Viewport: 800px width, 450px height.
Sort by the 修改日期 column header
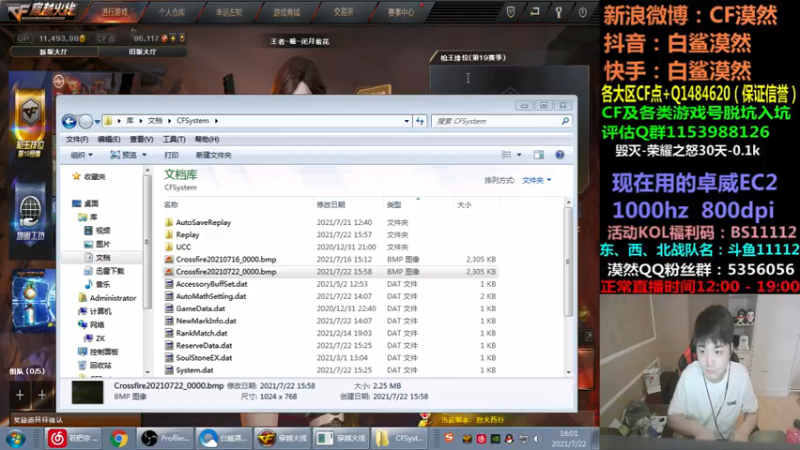click(331, 205)
